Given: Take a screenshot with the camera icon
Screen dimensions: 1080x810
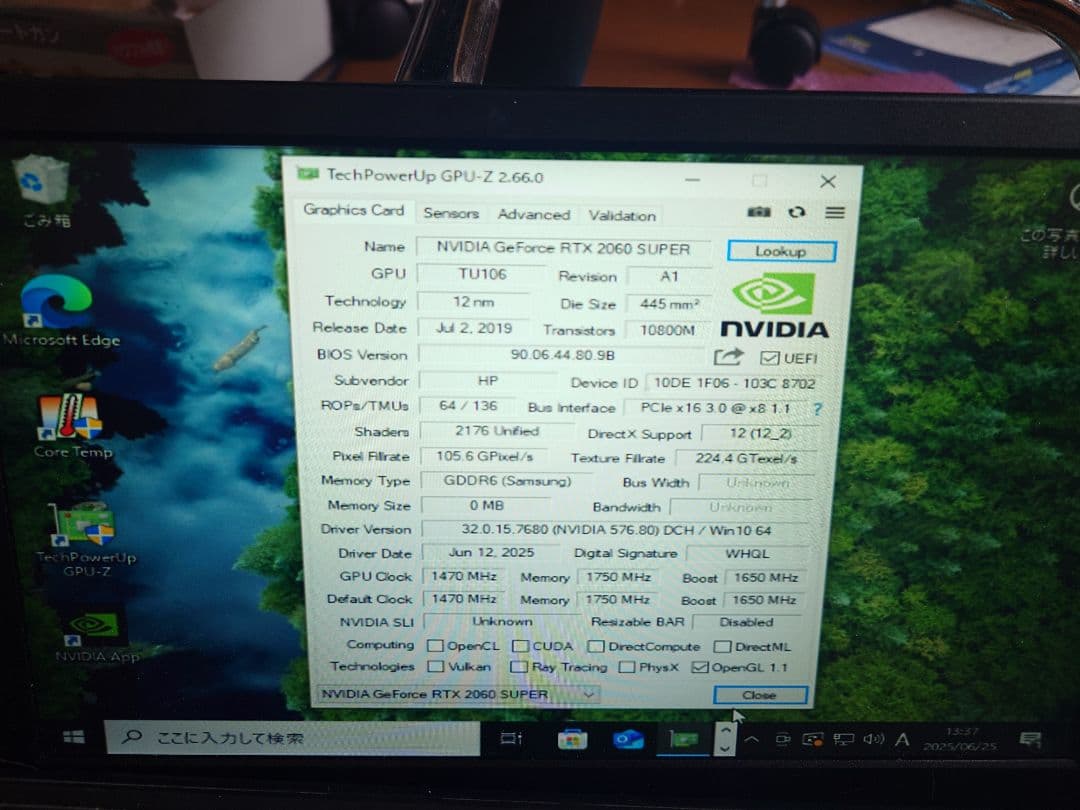Looking at the screenshot, I should (758, 212).
